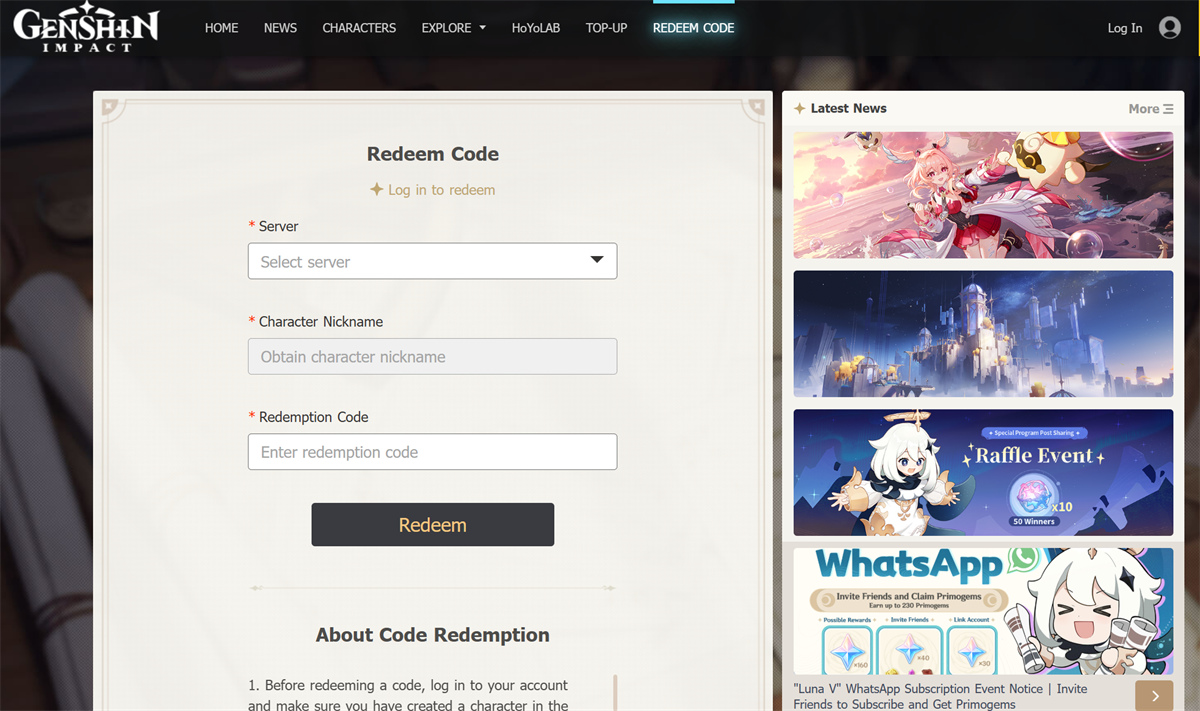Navigate to the CHARACTERS page
The width and height of the screenshot is (1200, 711).
tap(359, 28)
